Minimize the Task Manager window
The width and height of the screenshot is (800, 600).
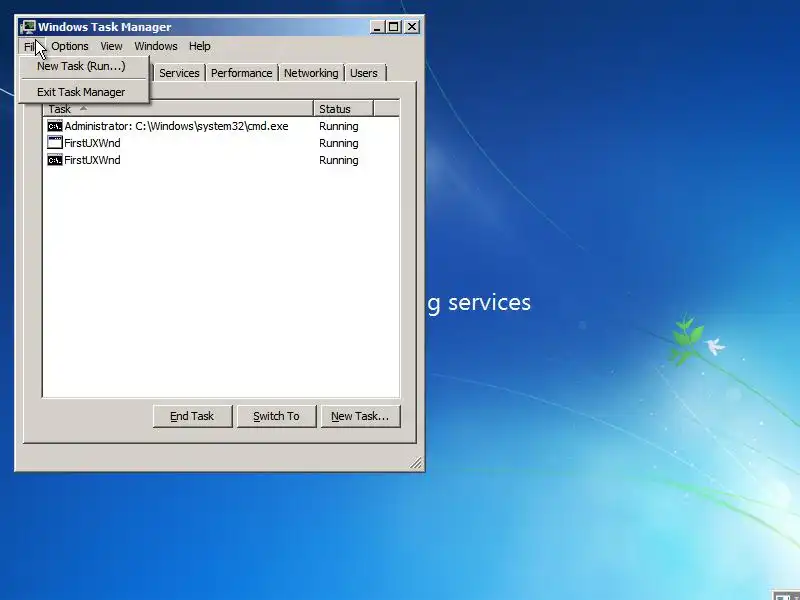click(x=377, y=27)
